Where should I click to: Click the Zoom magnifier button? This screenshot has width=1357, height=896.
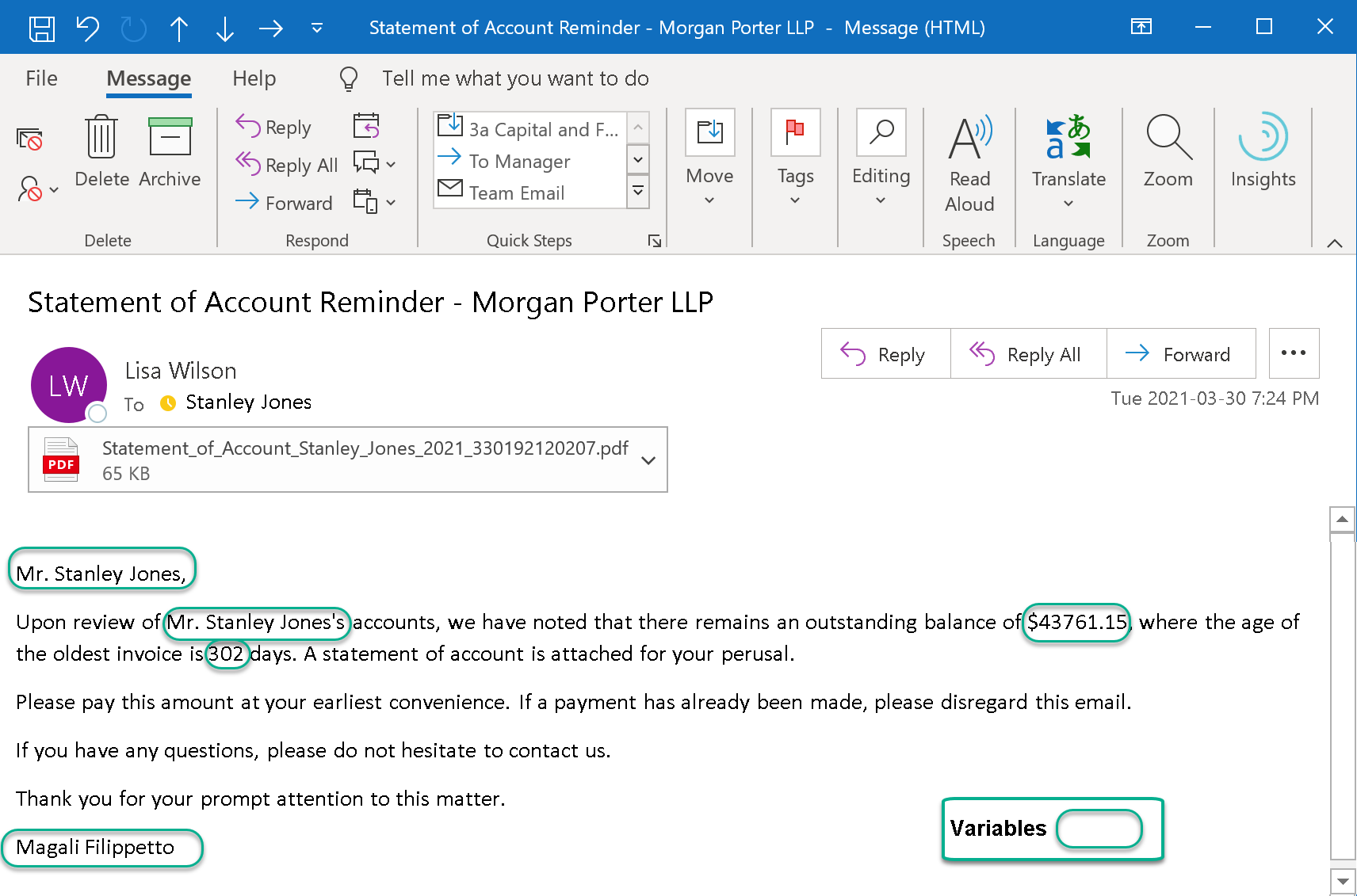point(1168,151)
